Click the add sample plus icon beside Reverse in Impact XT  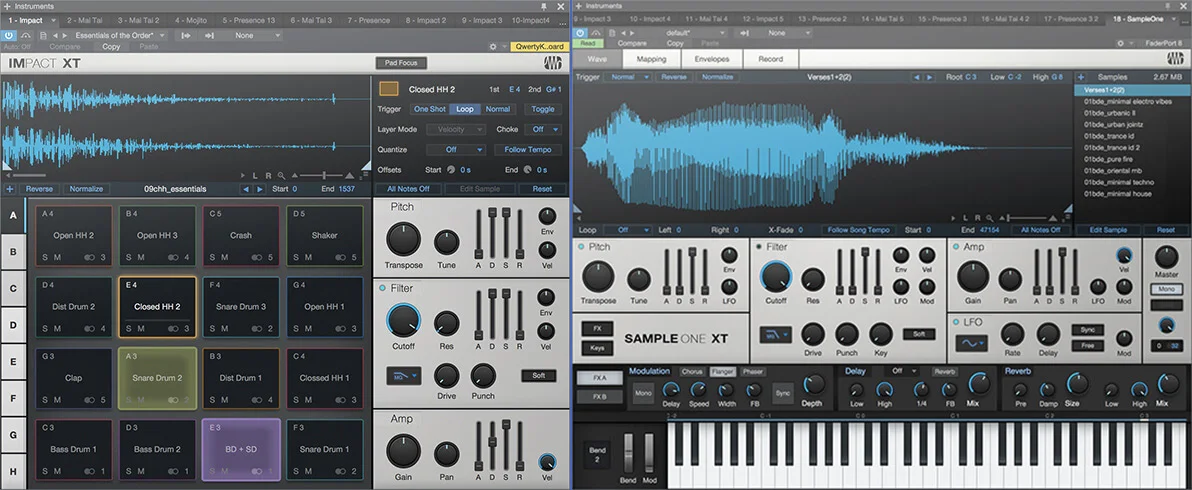9,189
